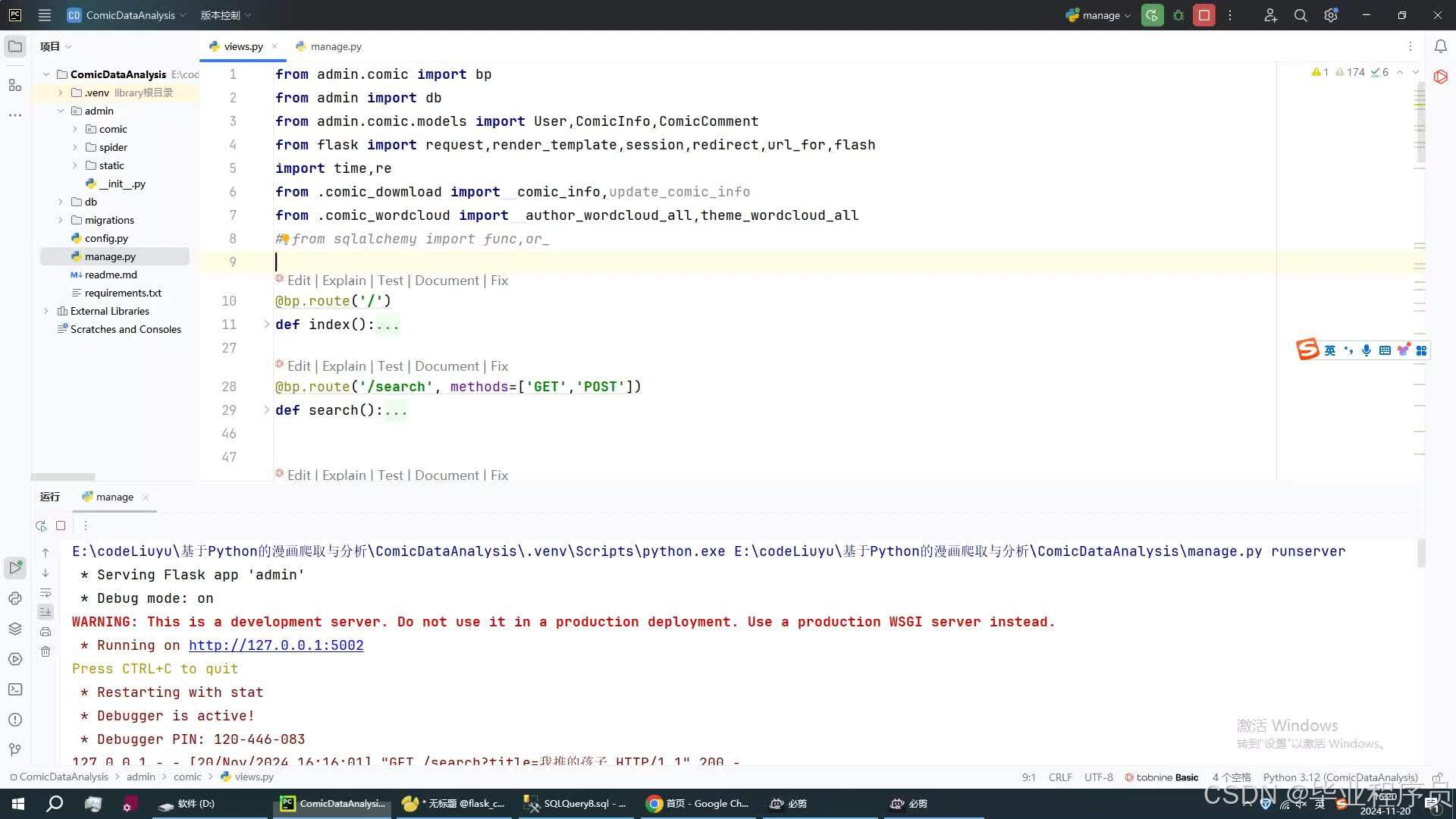Open the Problems tool window icon
The image size is (1456, 819).
click(15, 720)
